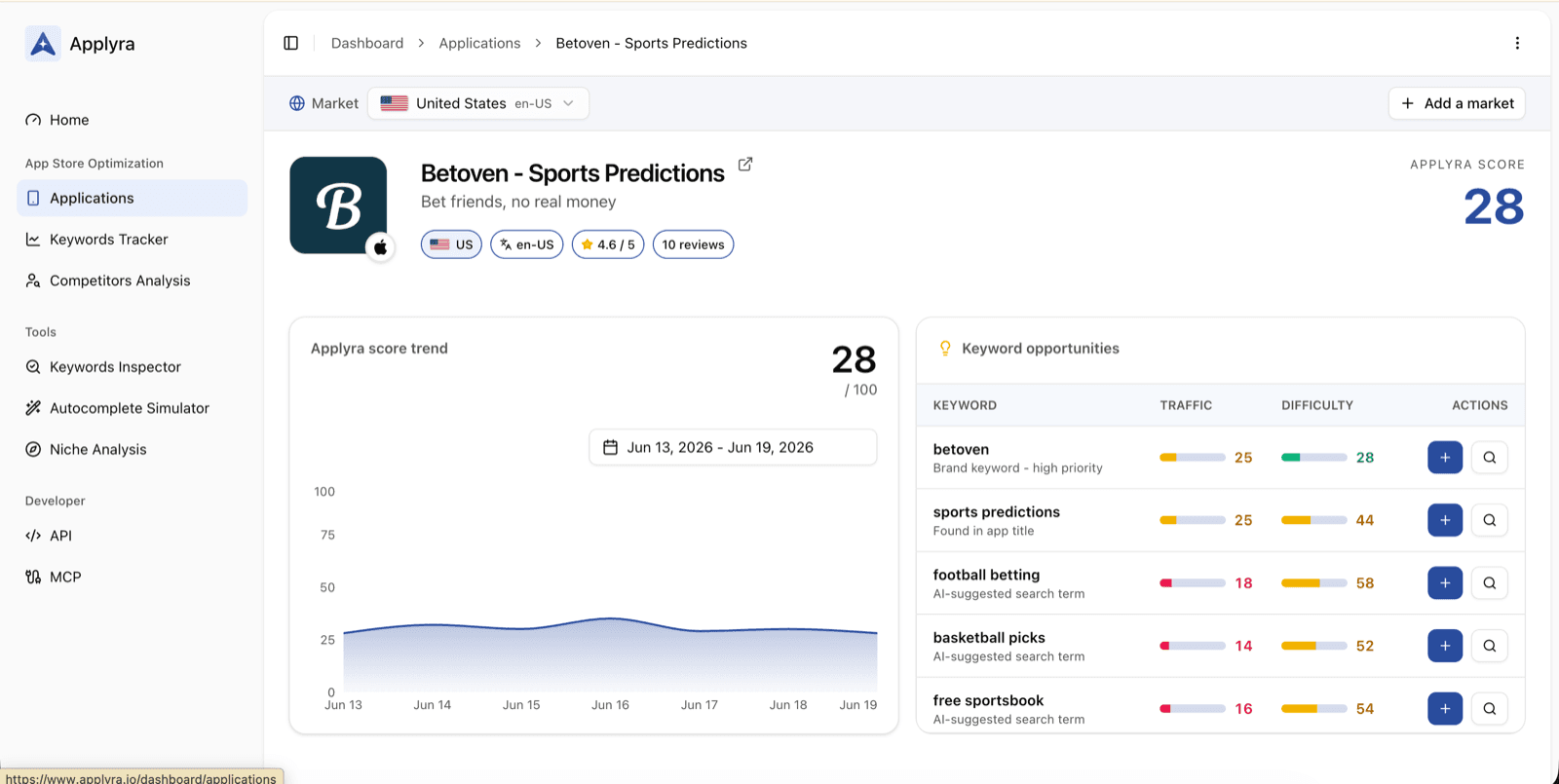Click the TRAFFIC column header
The height and width of the screenshot is (784, 1559).
[1186, 405]
